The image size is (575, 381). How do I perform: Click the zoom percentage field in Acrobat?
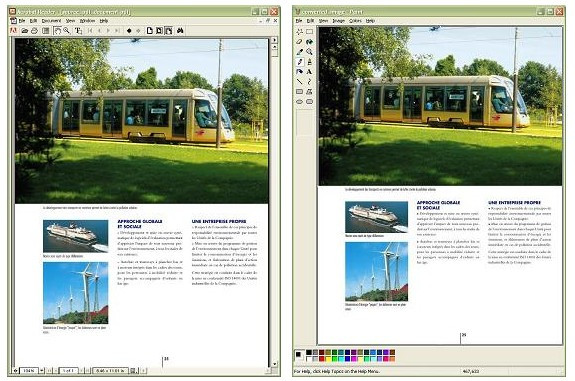pos(29,371)
